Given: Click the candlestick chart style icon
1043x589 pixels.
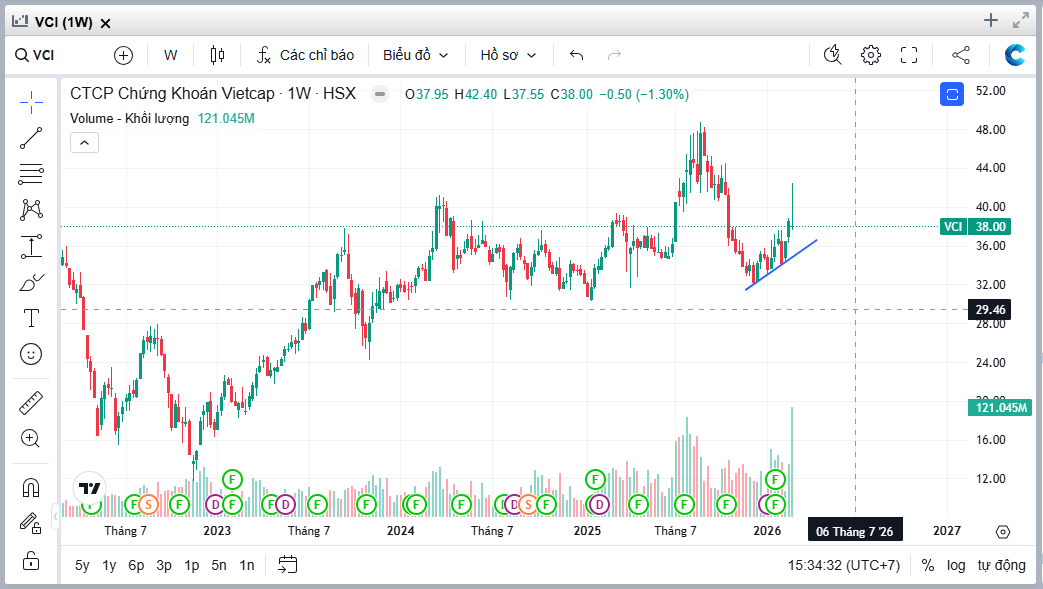Looking at the screenshot, I should 217,55.
